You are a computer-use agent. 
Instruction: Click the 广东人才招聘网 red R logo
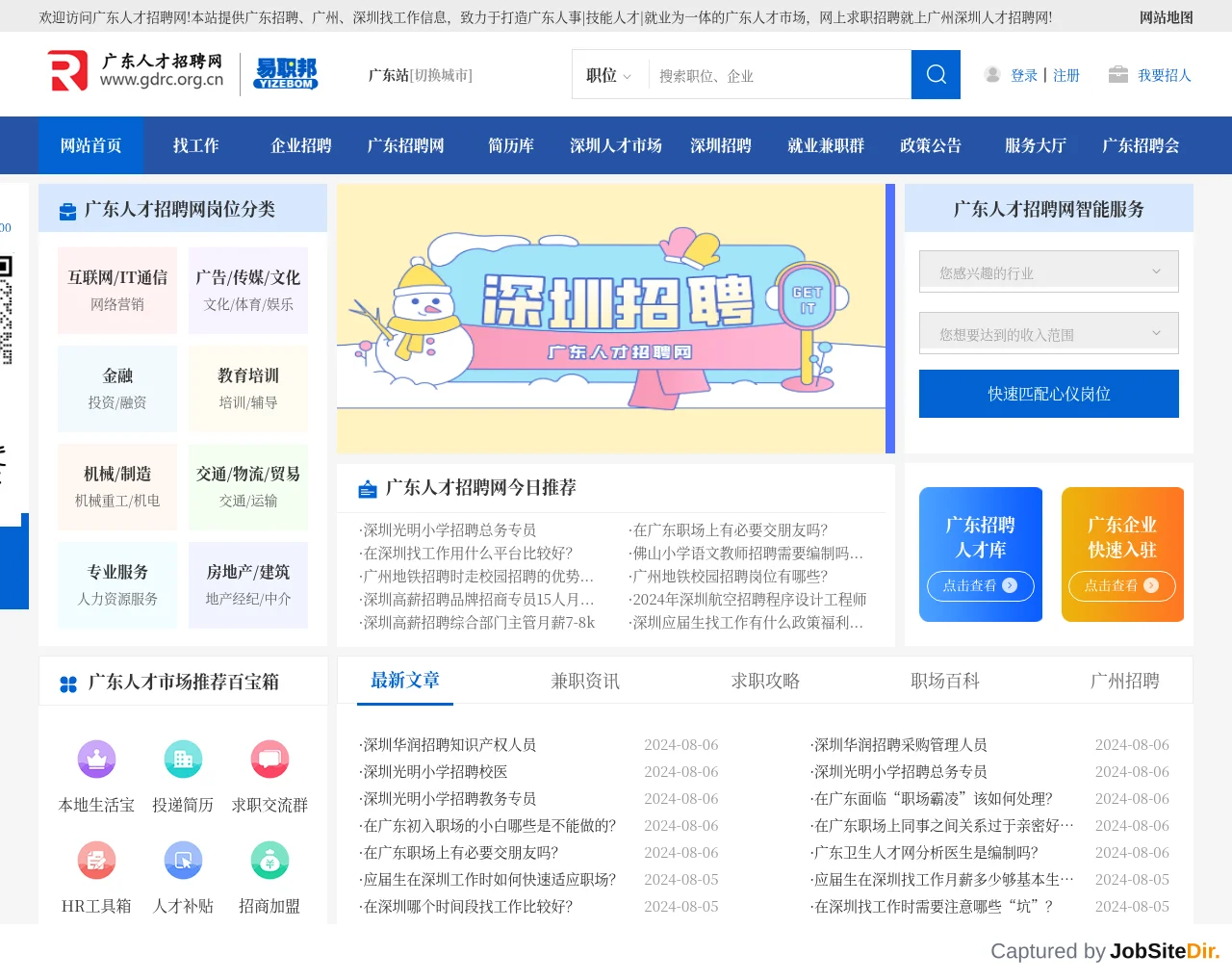68,71
